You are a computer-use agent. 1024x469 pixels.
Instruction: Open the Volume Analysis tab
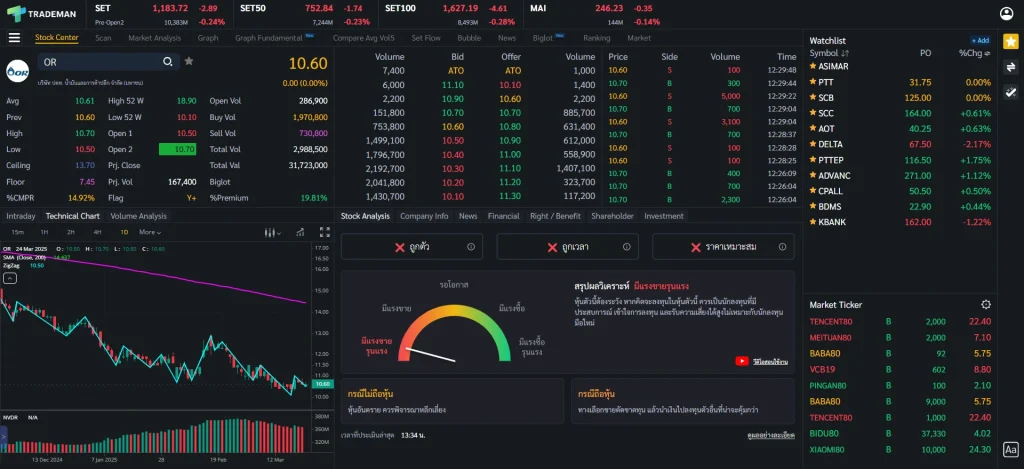point(138,216)
